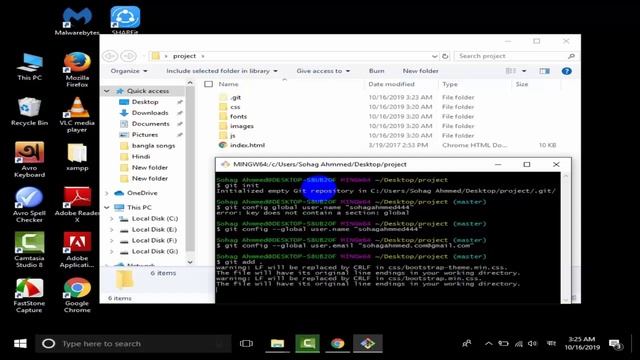
Task: Open File Explorer taskbar icon
Action: tap(278, 344)
